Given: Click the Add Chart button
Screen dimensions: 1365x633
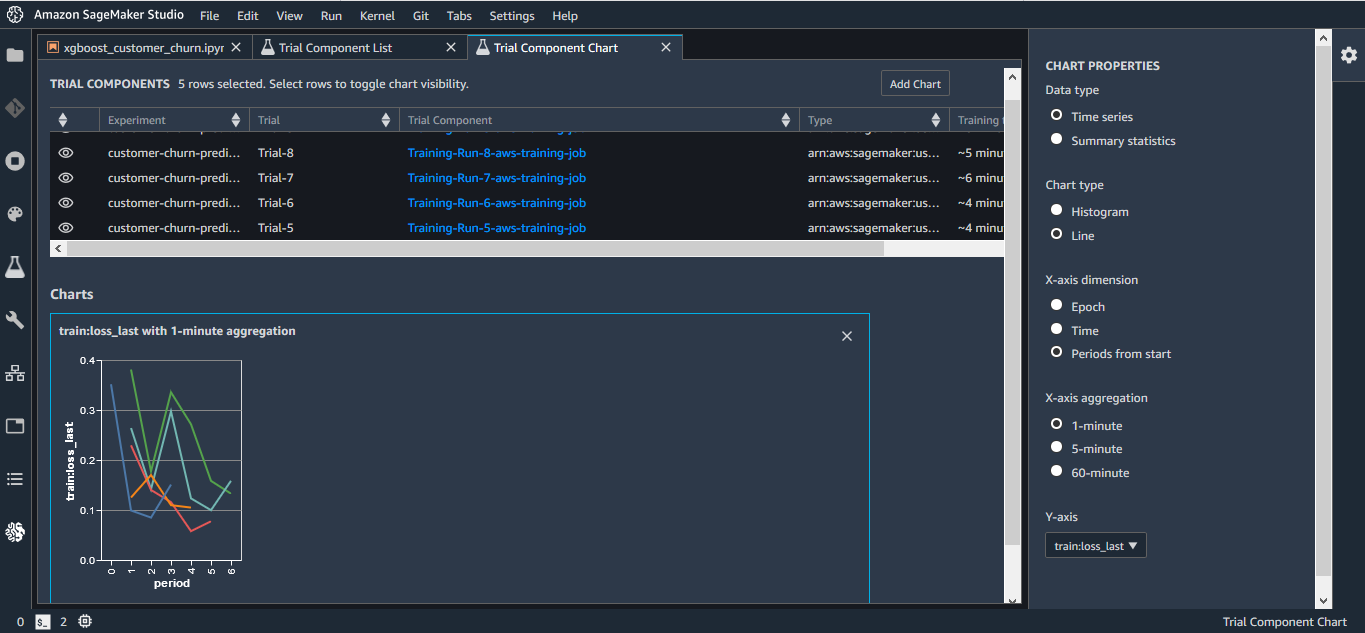Looking at the screenshot, I should pyautogui.click(x=915, y=84).
